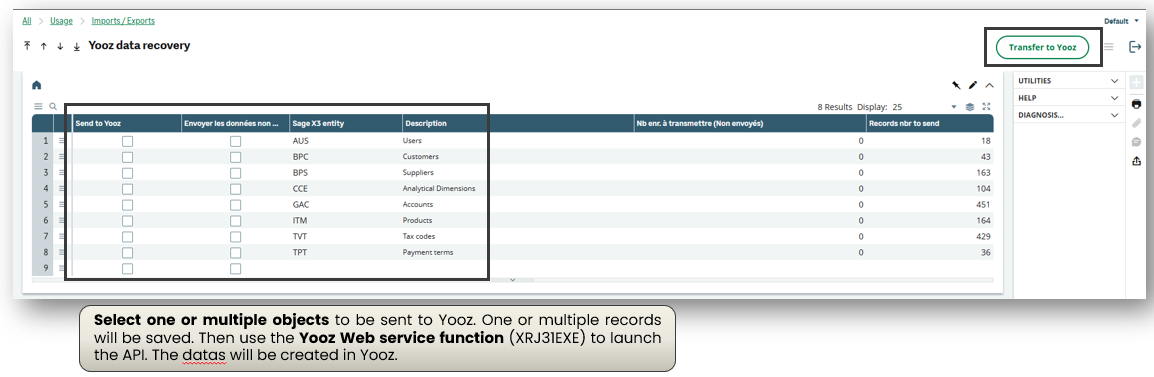Check Send to Yooz for ITM Products

click(x=127, y=221)
